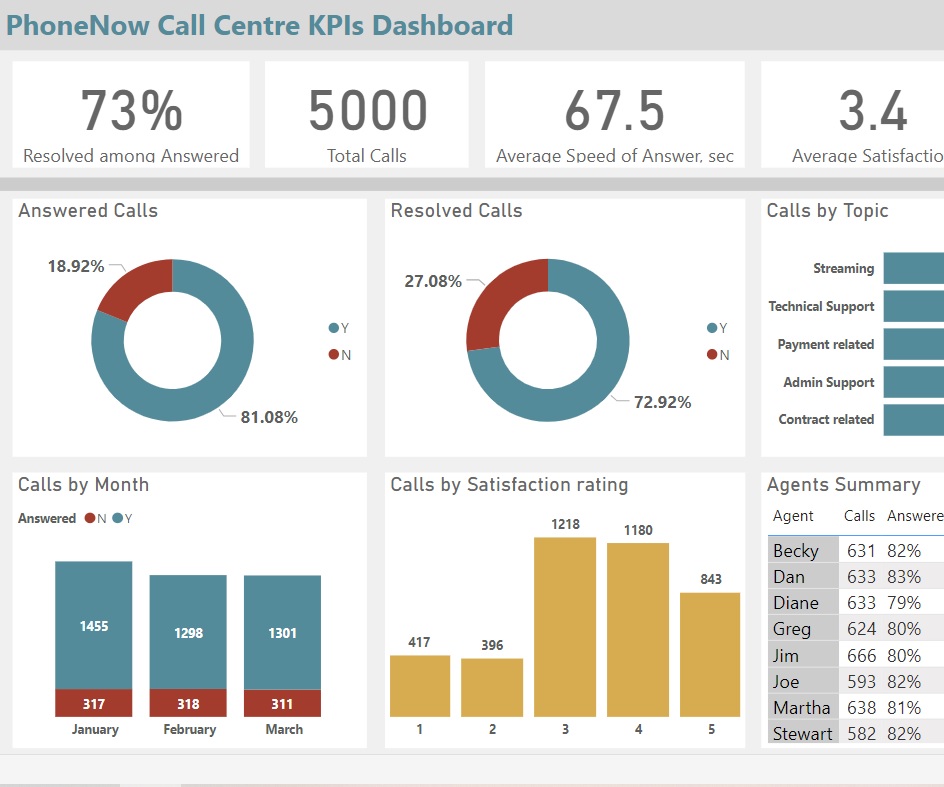Choose the Contract related topic bar

click(x=913, y=420)
